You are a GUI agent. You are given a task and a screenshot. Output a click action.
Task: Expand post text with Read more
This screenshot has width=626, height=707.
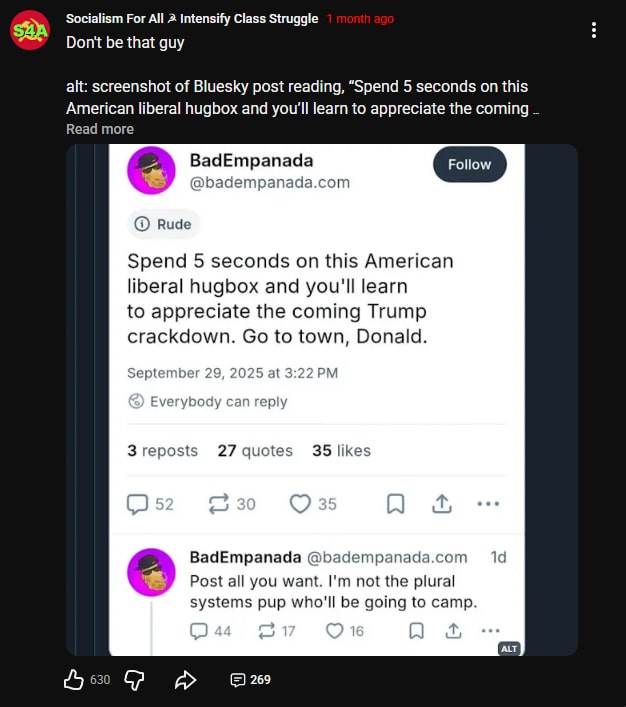(x=99, y=129)
